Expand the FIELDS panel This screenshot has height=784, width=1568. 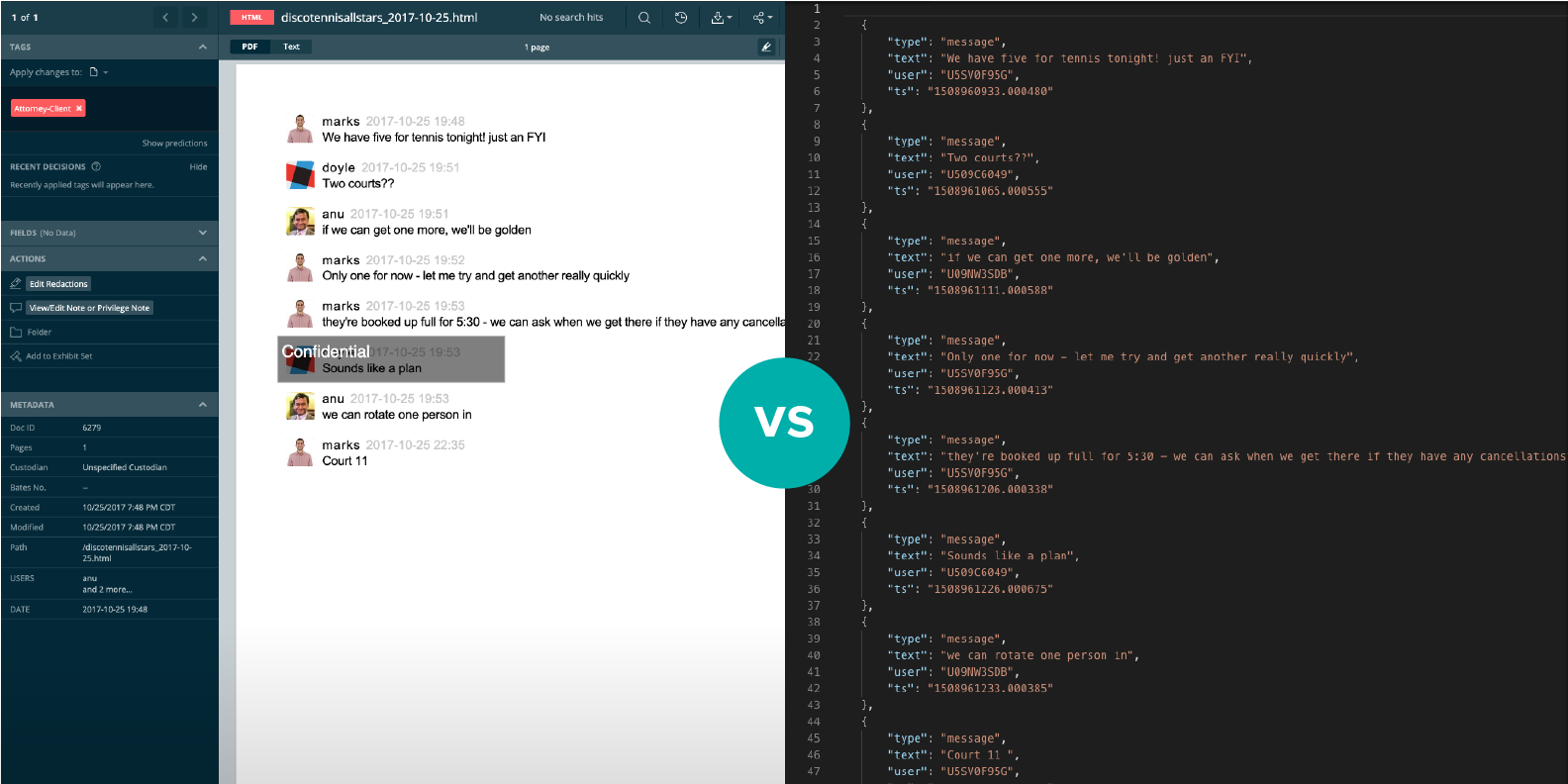click(203, 233)
